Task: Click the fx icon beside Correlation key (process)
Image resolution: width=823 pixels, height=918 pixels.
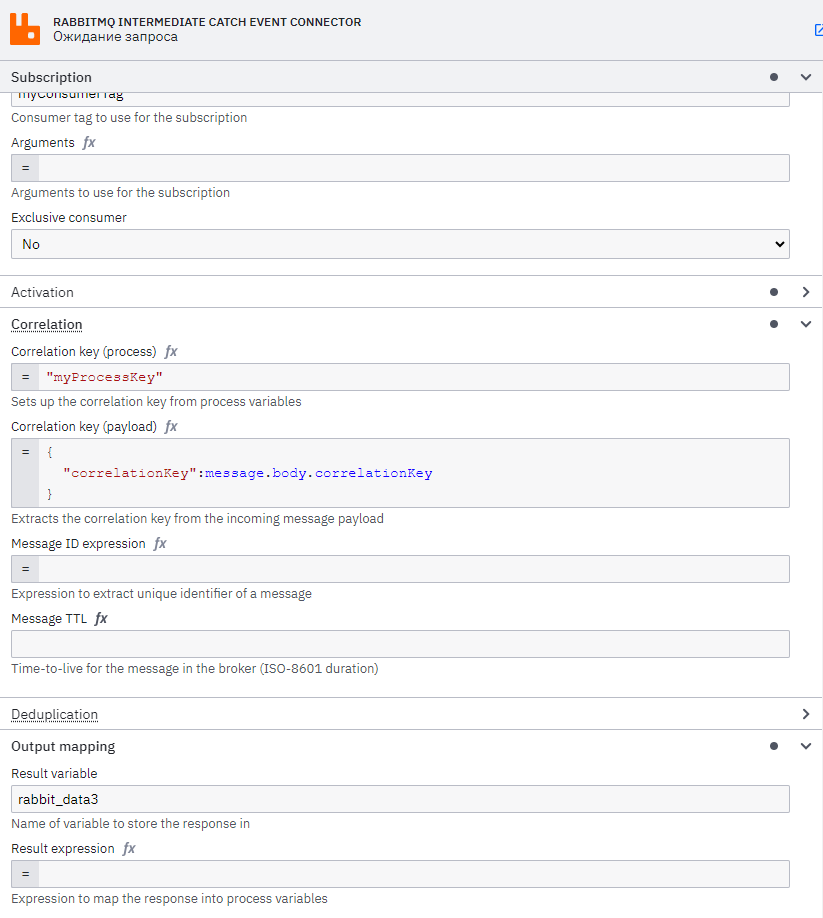Action: tap(170, 351)
